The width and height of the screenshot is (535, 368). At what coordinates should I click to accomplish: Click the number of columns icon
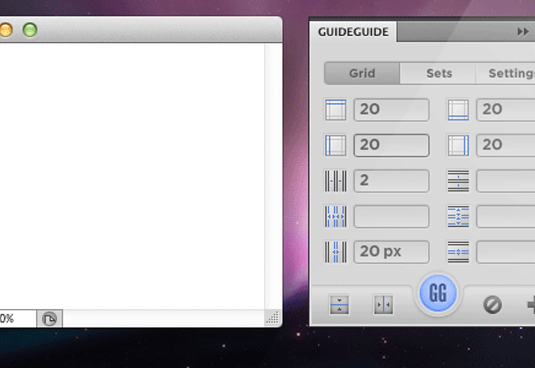pos(335,181)
